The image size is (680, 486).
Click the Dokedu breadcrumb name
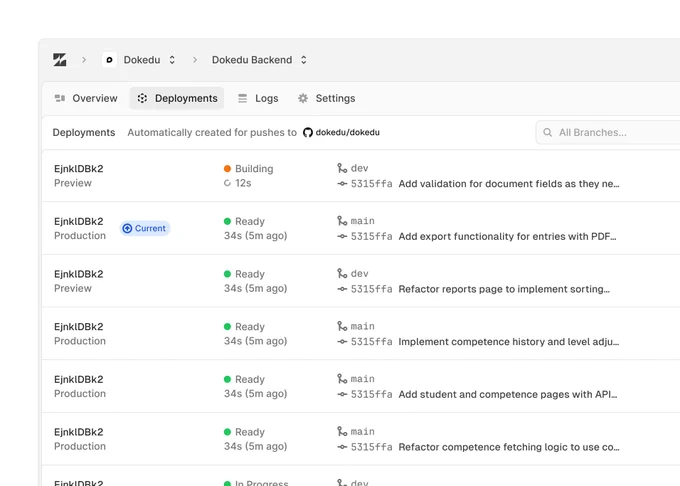142,60
